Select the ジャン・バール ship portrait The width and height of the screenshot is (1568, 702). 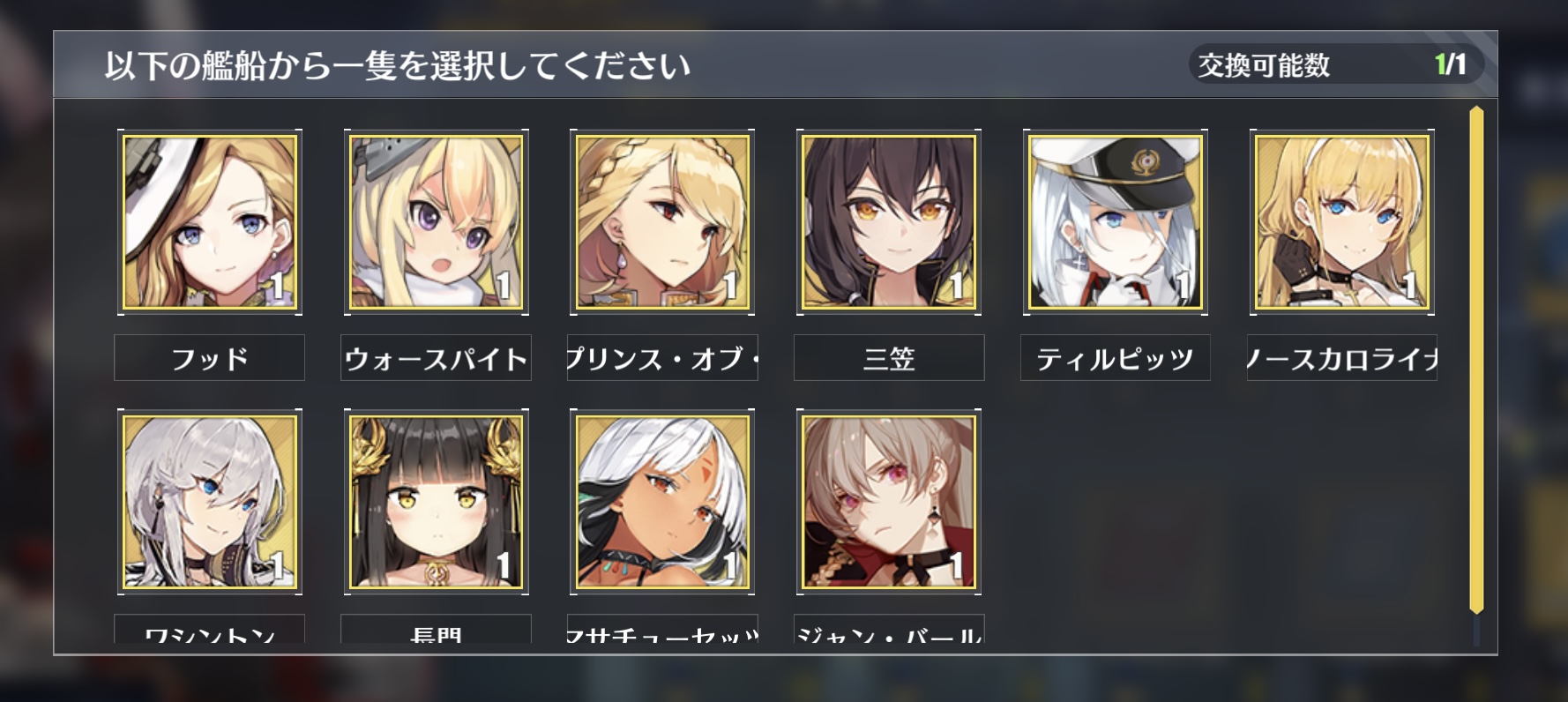(889, 502)
